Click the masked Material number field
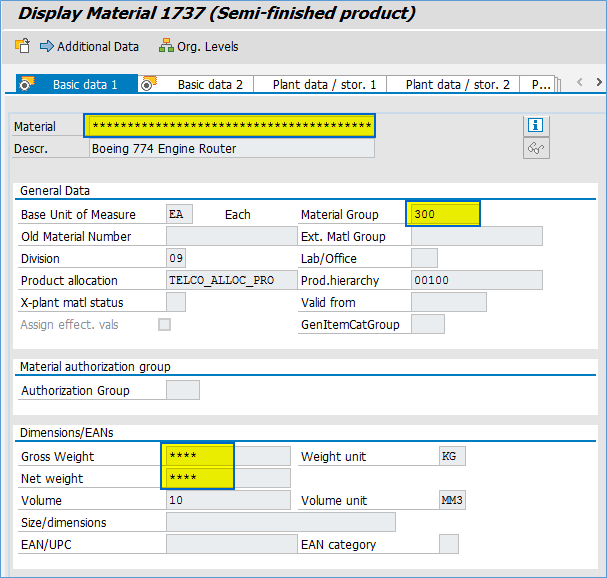Image resolution: width=607 pixels, height=578 pixels. (x=230, y=126)
